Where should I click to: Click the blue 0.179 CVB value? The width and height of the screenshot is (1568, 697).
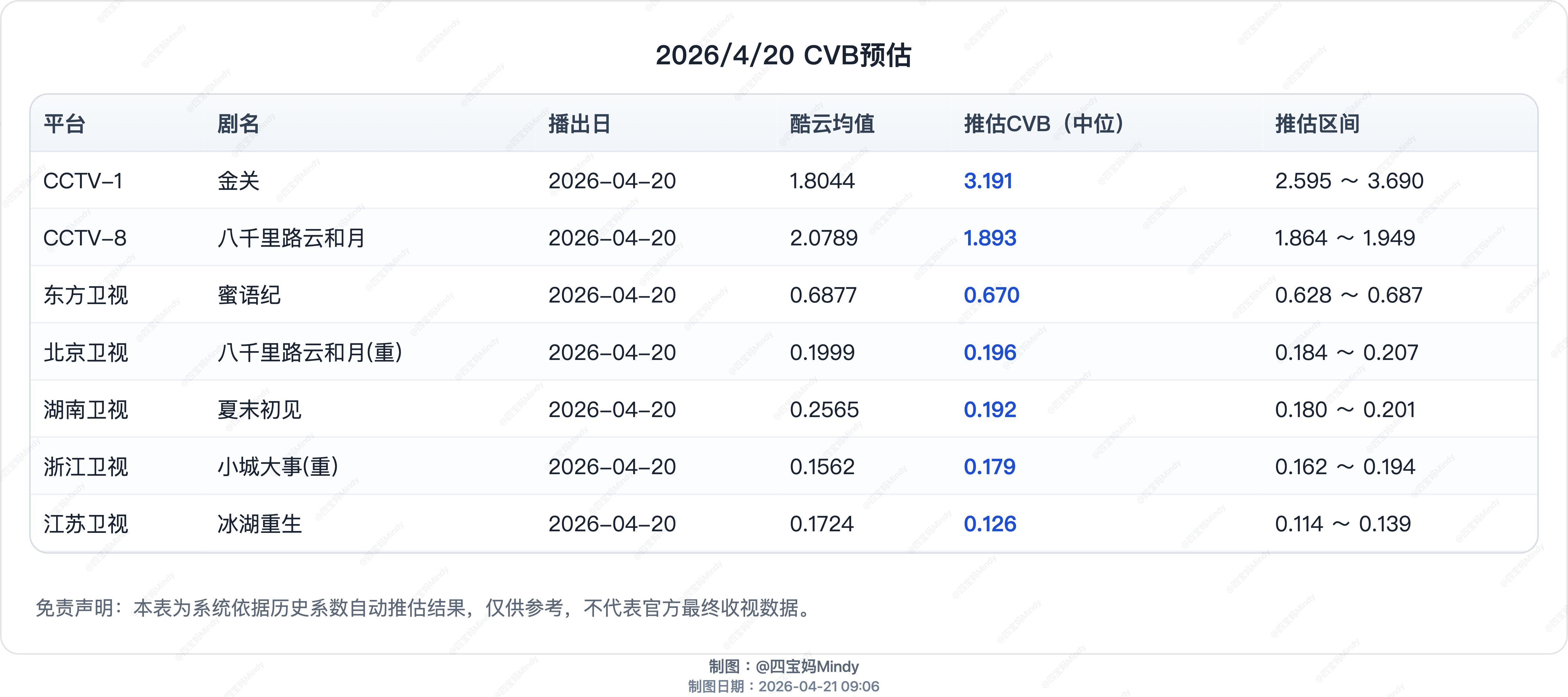pyautogui.click(x=989, y=467)
